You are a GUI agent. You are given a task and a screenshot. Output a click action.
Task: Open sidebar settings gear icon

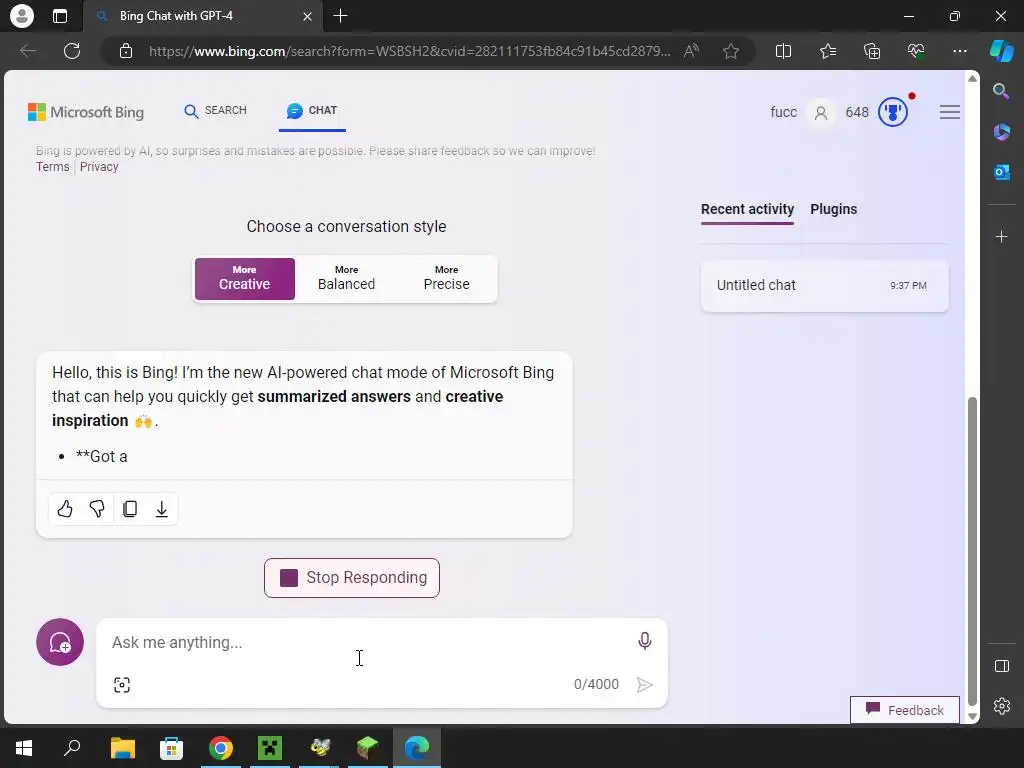coord(1001,706)
